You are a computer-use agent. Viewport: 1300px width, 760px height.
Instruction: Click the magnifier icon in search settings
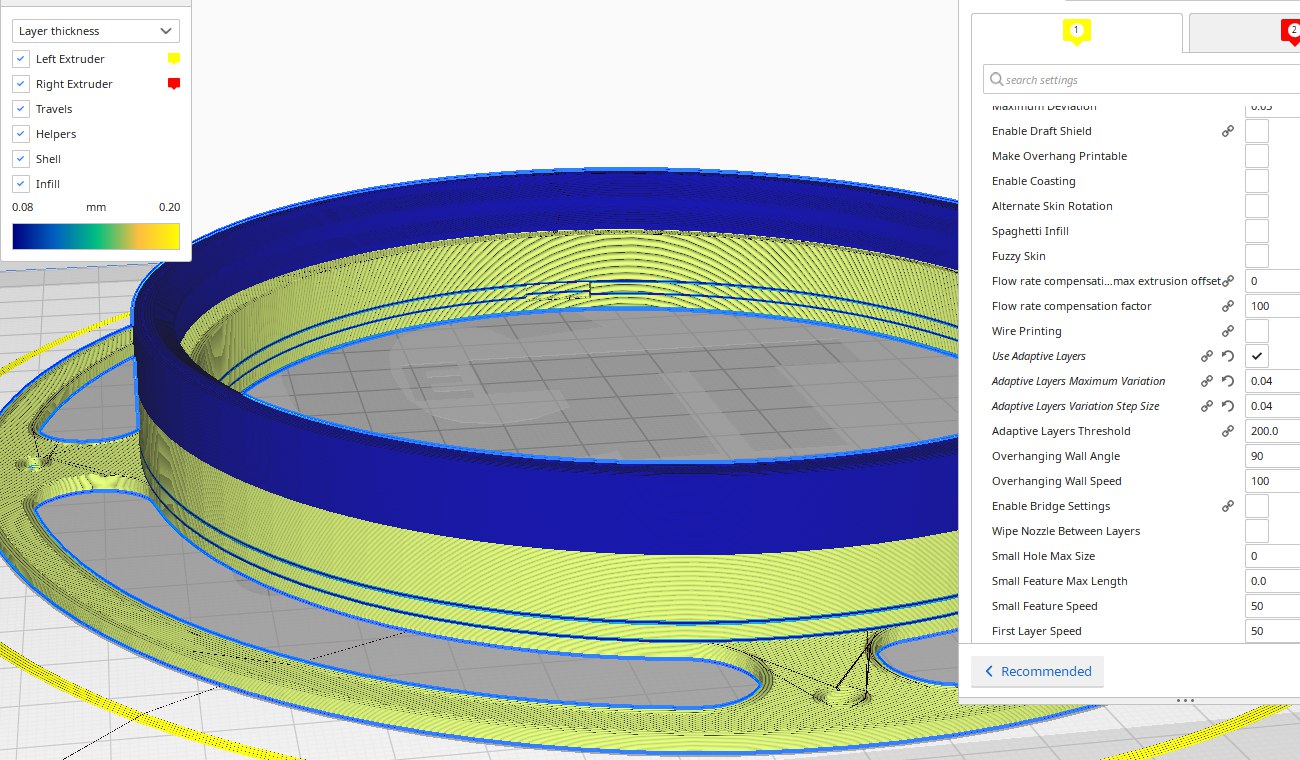coord(996,80)
